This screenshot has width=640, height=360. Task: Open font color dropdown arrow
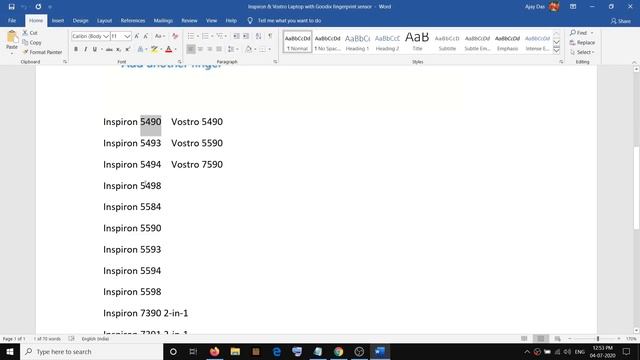(176, 49)
